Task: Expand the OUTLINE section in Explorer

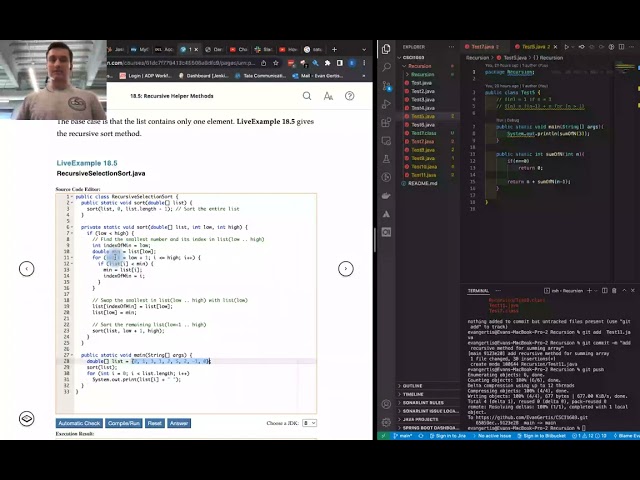Action: (427, 386)
